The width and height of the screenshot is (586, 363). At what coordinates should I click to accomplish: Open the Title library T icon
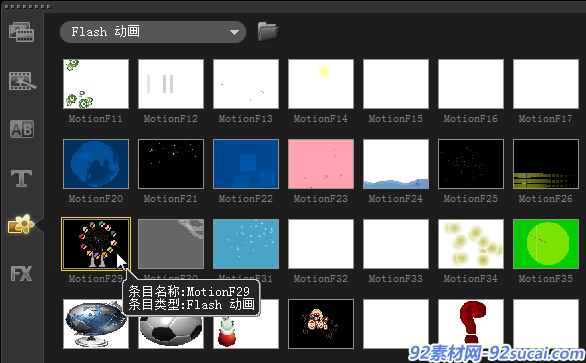[21, 178]
